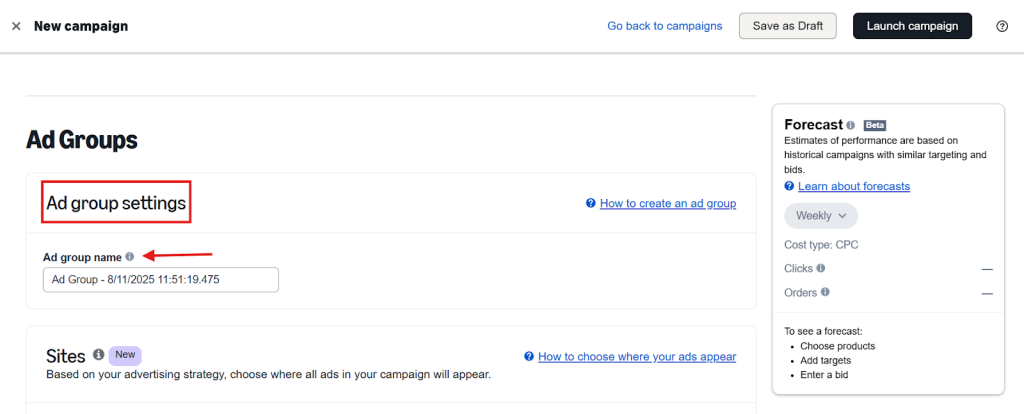This screenshot has width=1024, height=414.
Task: Launch the campaign
Action: pos(912,26)
